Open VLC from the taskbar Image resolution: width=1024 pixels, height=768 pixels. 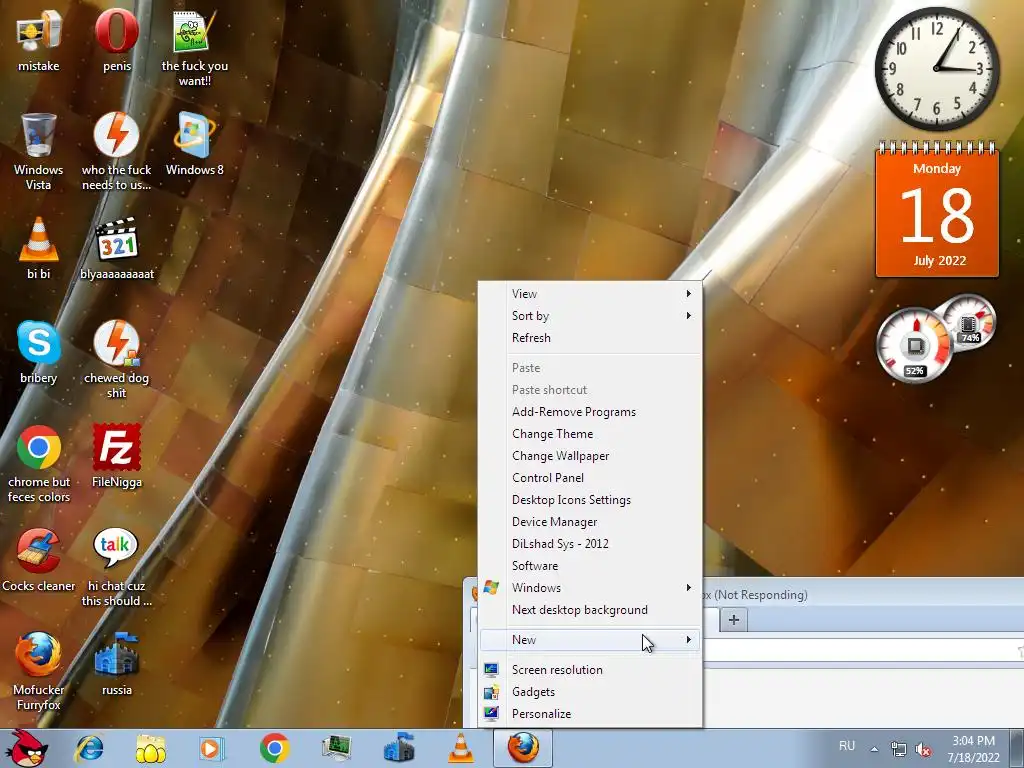click(x=461, y=748)
